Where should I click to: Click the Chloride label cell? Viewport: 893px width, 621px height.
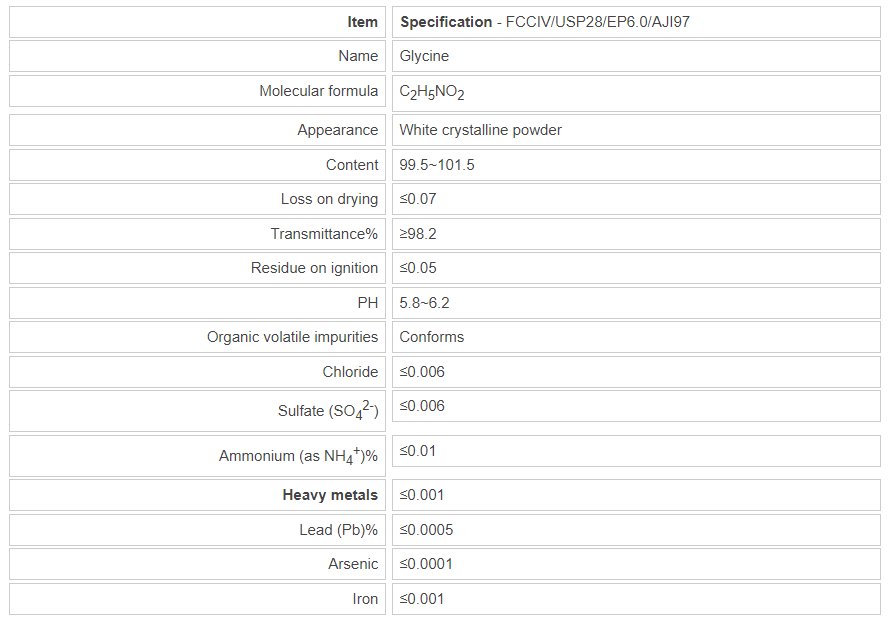pos(350,372)
